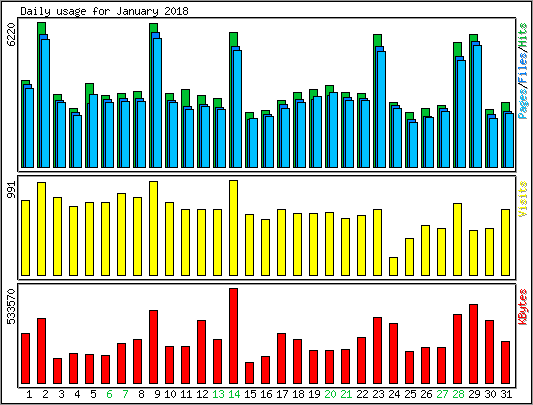Click green weekend day 27 label
The image size is (533, 405).
point(442,394)
